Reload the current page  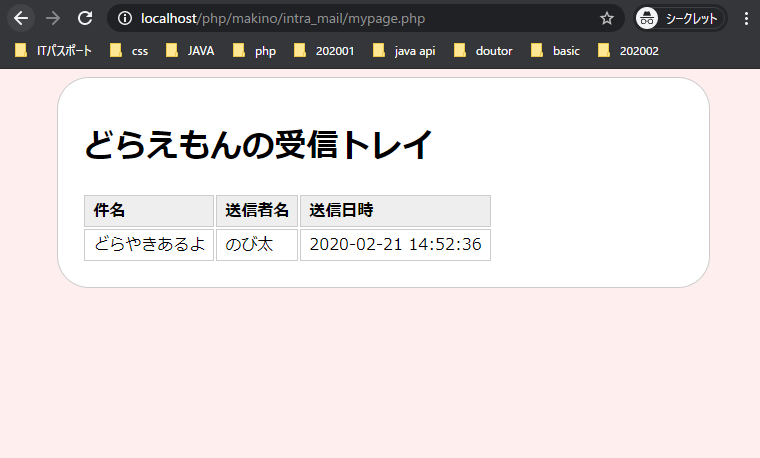coord(85,18)
